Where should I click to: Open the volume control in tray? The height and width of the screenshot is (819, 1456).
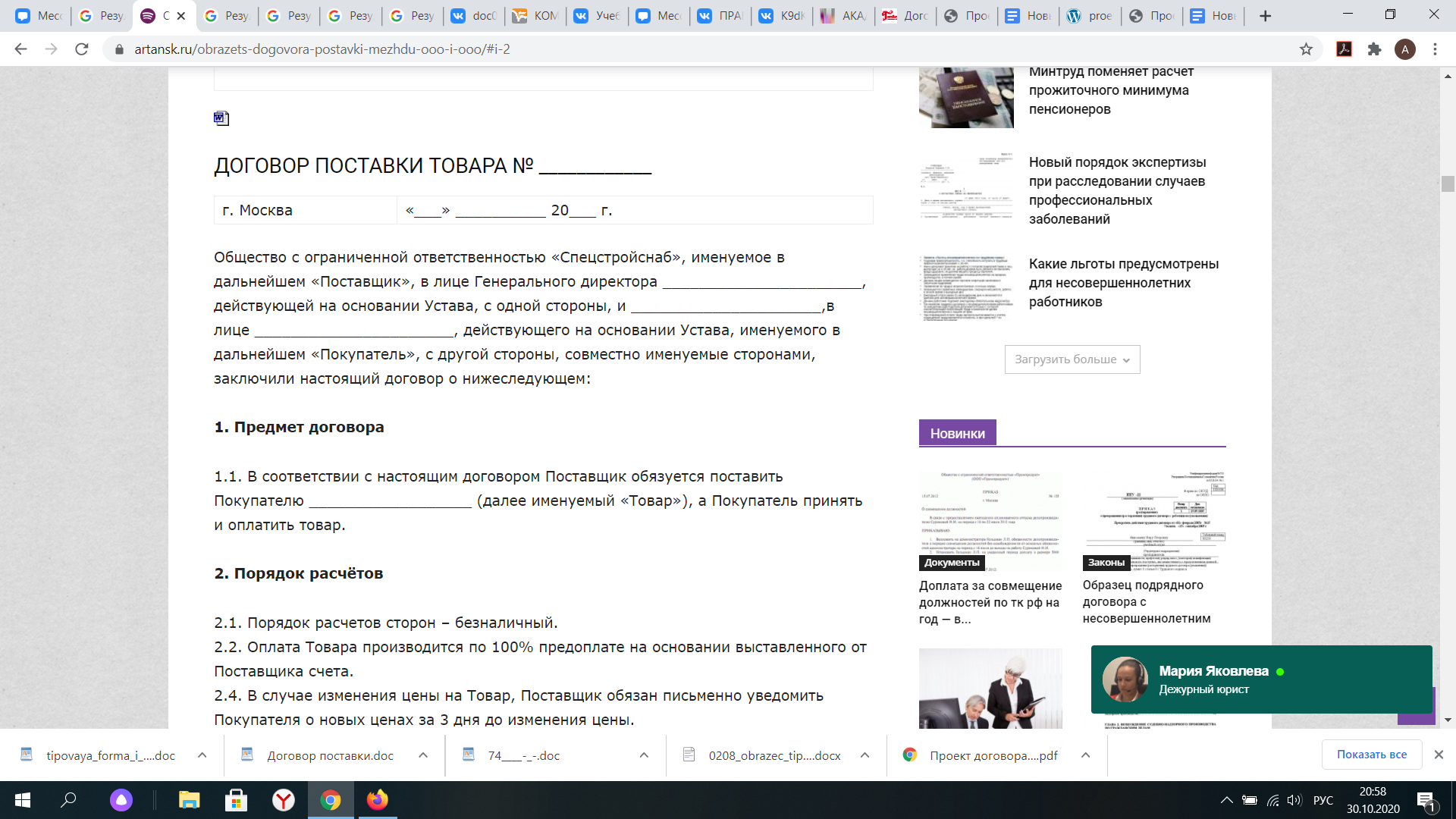(1294, 800)
